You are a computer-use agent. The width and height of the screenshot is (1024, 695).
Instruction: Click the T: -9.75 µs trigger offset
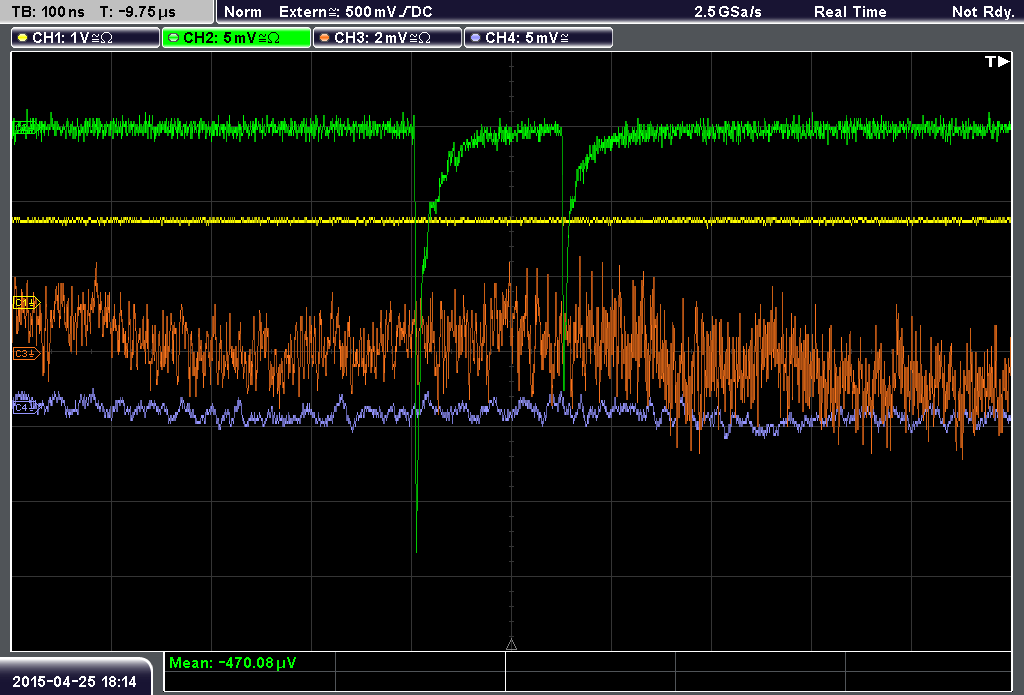[137, 12]
